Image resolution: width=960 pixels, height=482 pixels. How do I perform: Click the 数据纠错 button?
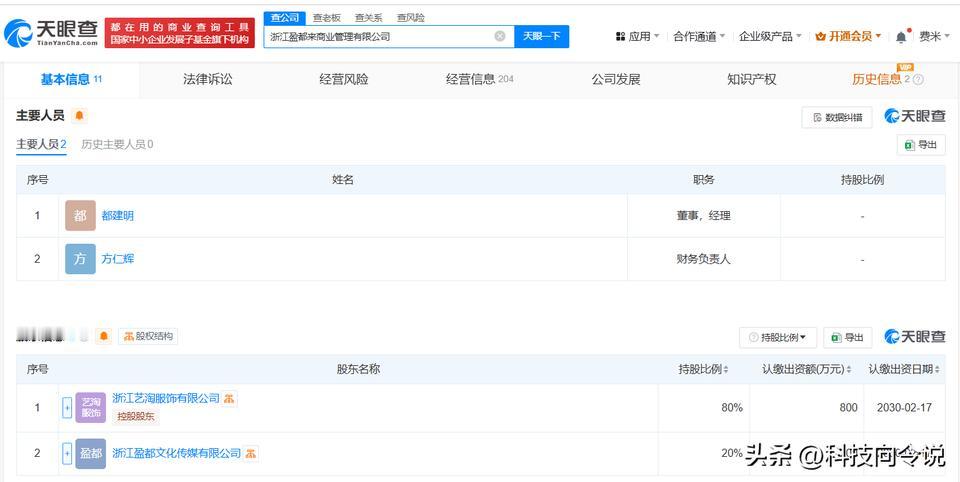[837, 117]
